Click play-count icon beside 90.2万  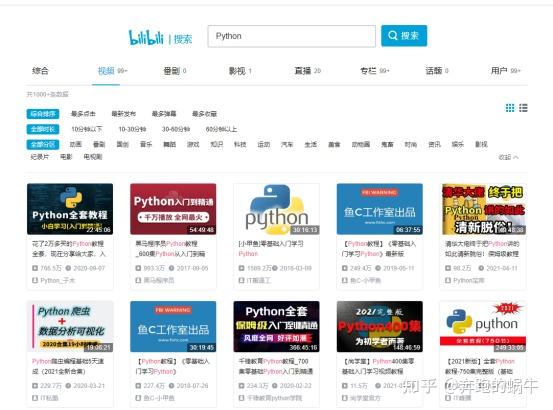click(448, 268)
